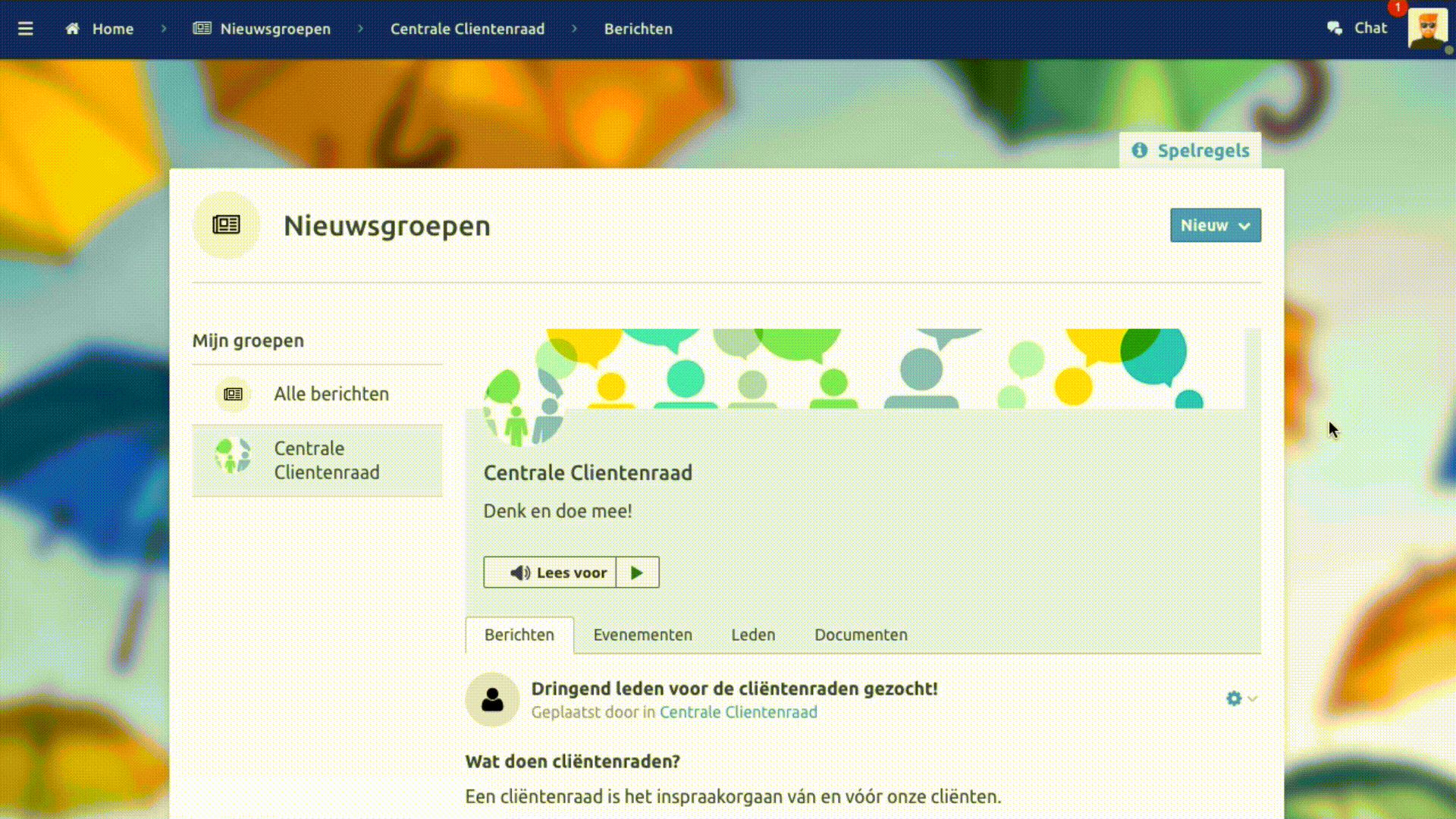Click the Spelregels info icon
Image resolution: width=1456 pixels, height=819 pixels.
point(1139,150)
